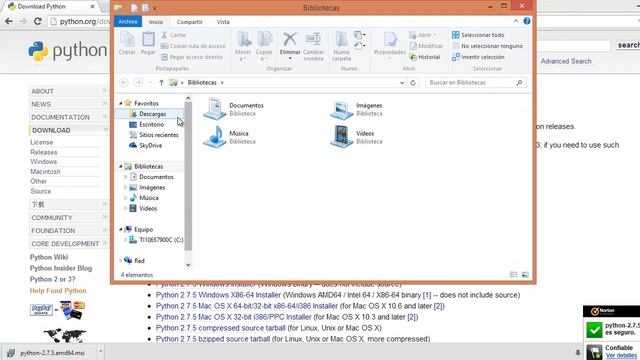Click Pegar acceso directo

pyautogui.click(x=192, y=57)
